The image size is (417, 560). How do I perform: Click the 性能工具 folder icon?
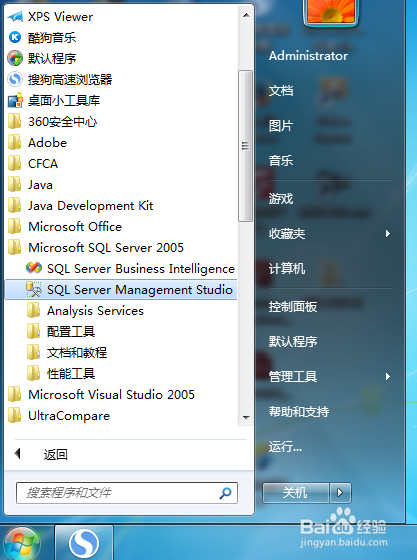click(34, 373)
